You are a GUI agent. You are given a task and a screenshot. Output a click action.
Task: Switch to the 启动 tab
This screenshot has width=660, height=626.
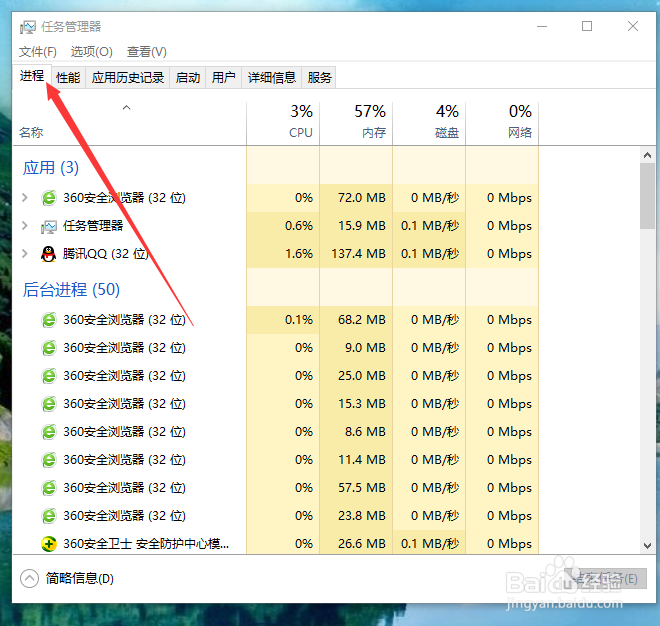(188, 77)
